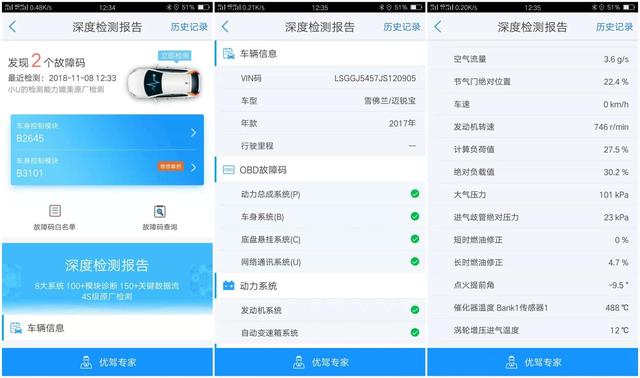Screen dimensions: 640x378
Task: Tap green check for 自动变速箱系统
Action: tap(415, 332)
